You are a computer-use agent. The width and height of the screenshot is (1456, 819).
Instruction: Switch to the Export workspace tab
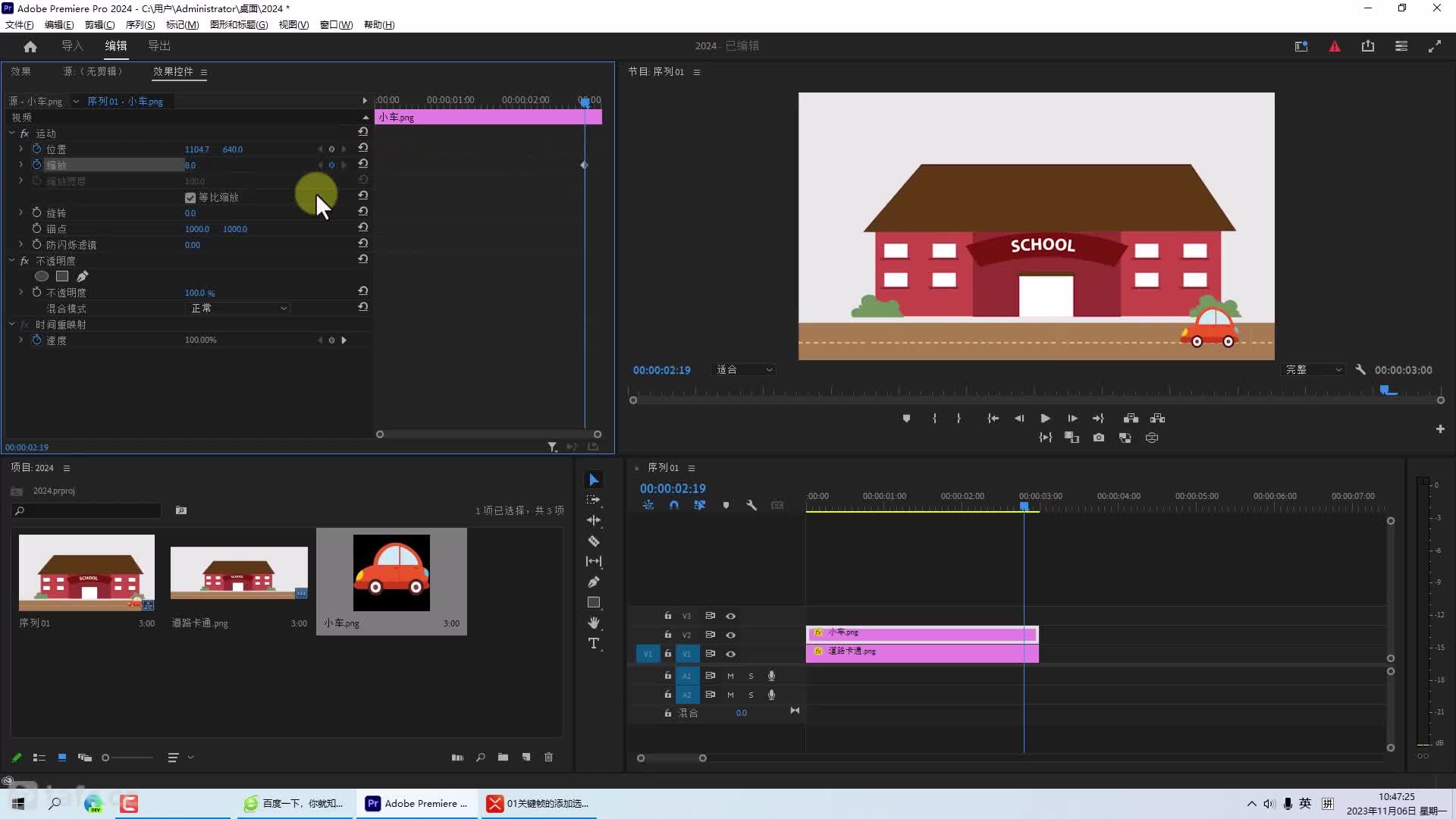(159, 46)
